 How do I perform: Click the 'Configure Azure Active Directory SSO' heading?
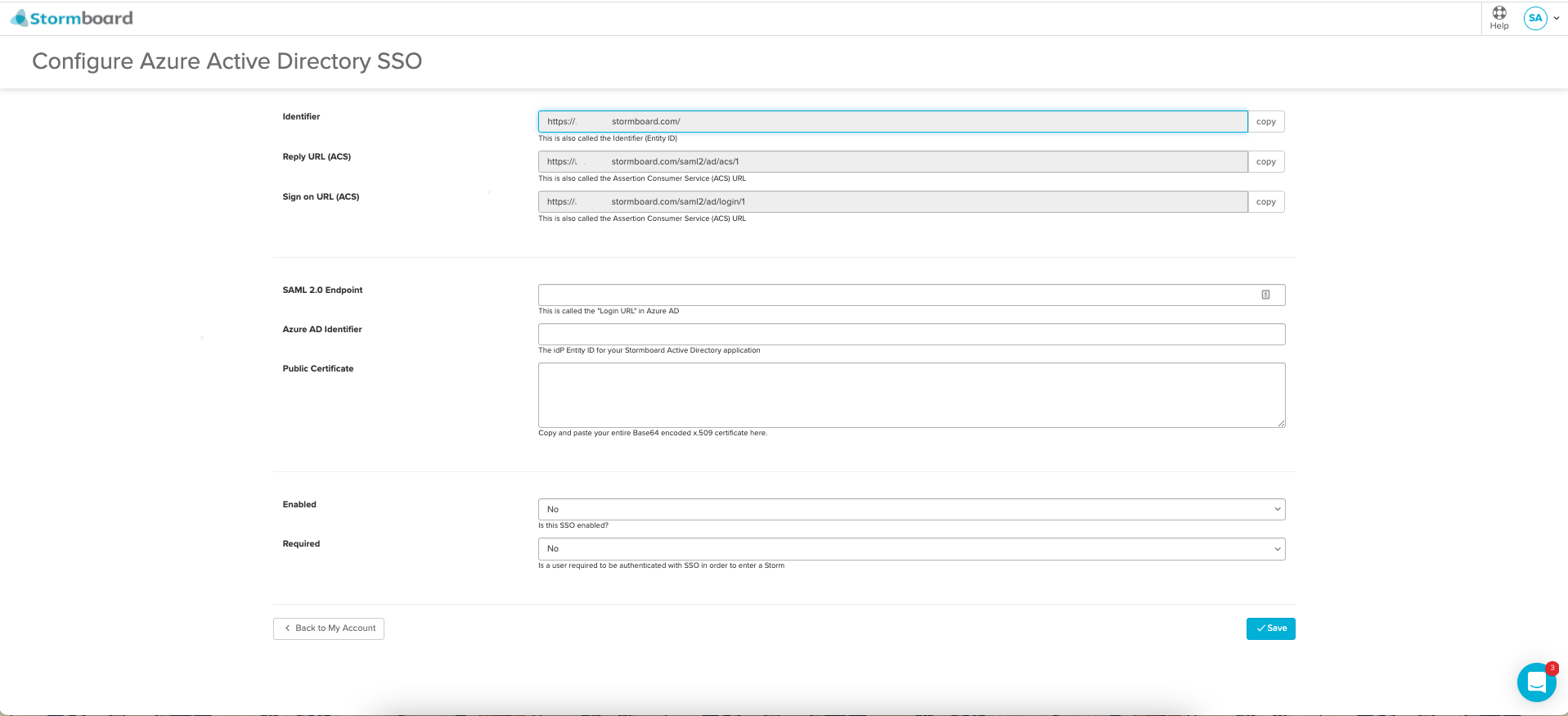(227, 61)
